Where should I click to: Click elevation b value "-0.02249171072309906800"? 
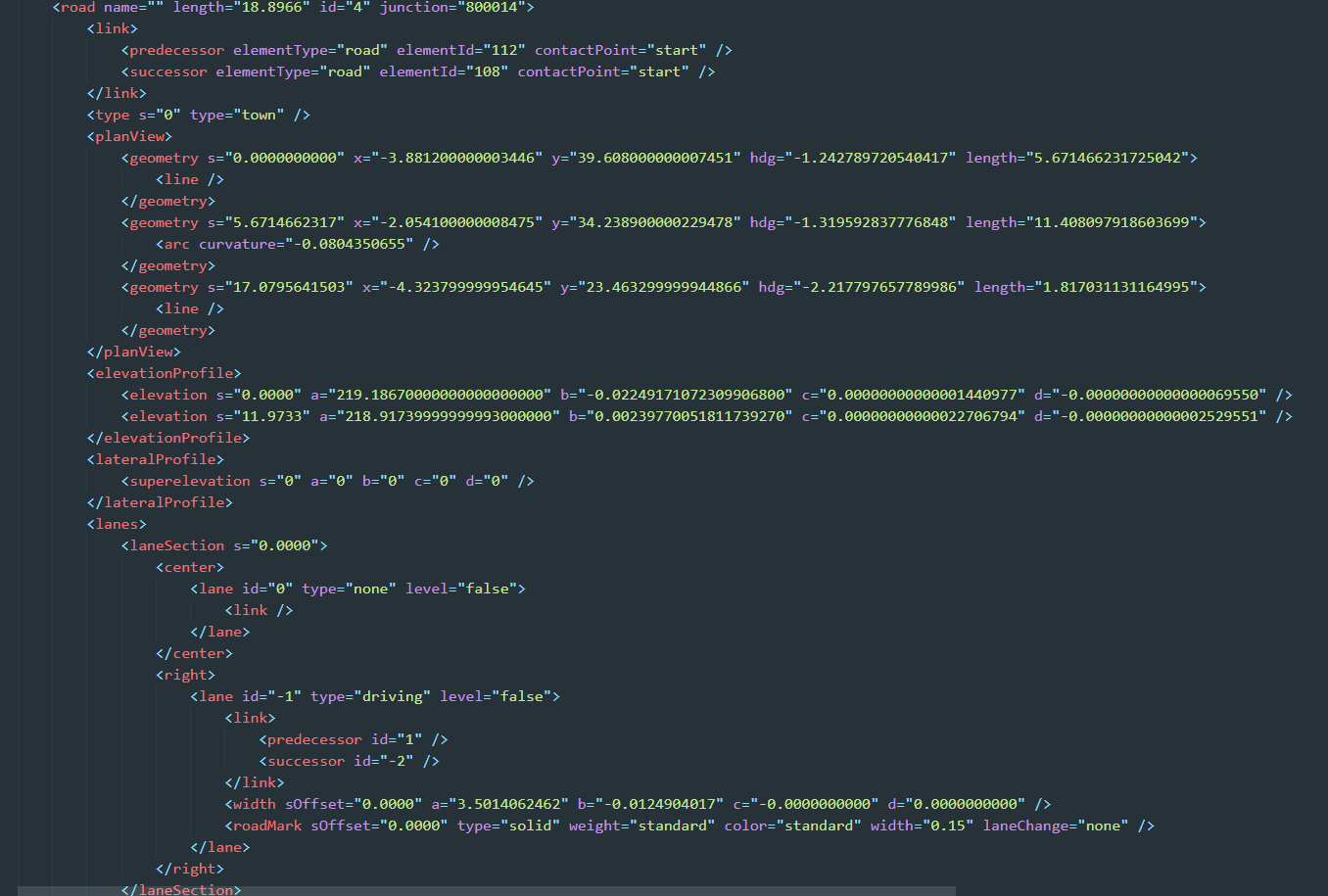pos(686,395)
